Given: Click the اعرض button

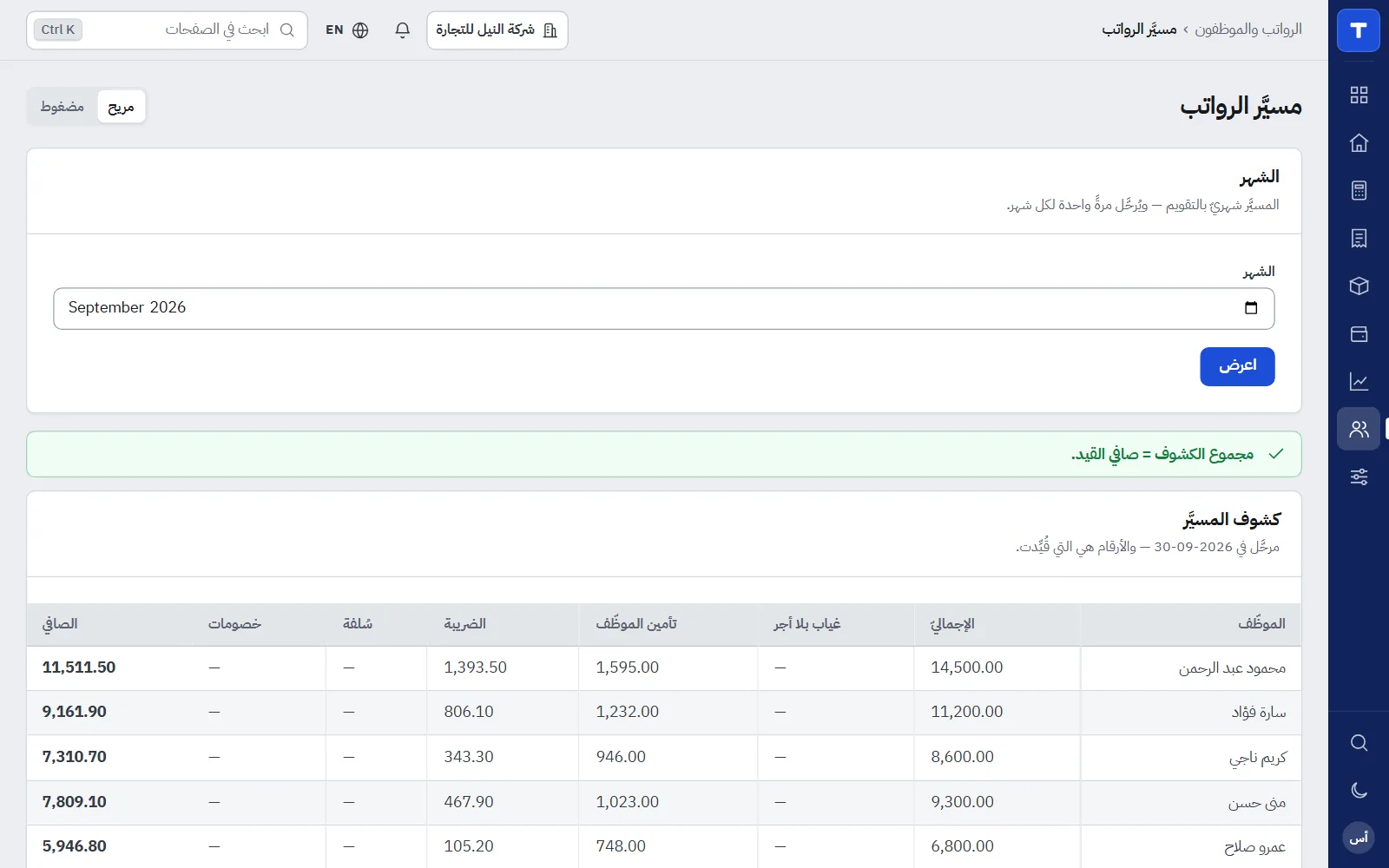Looking at the screenshot, I should pos(1237,366).
